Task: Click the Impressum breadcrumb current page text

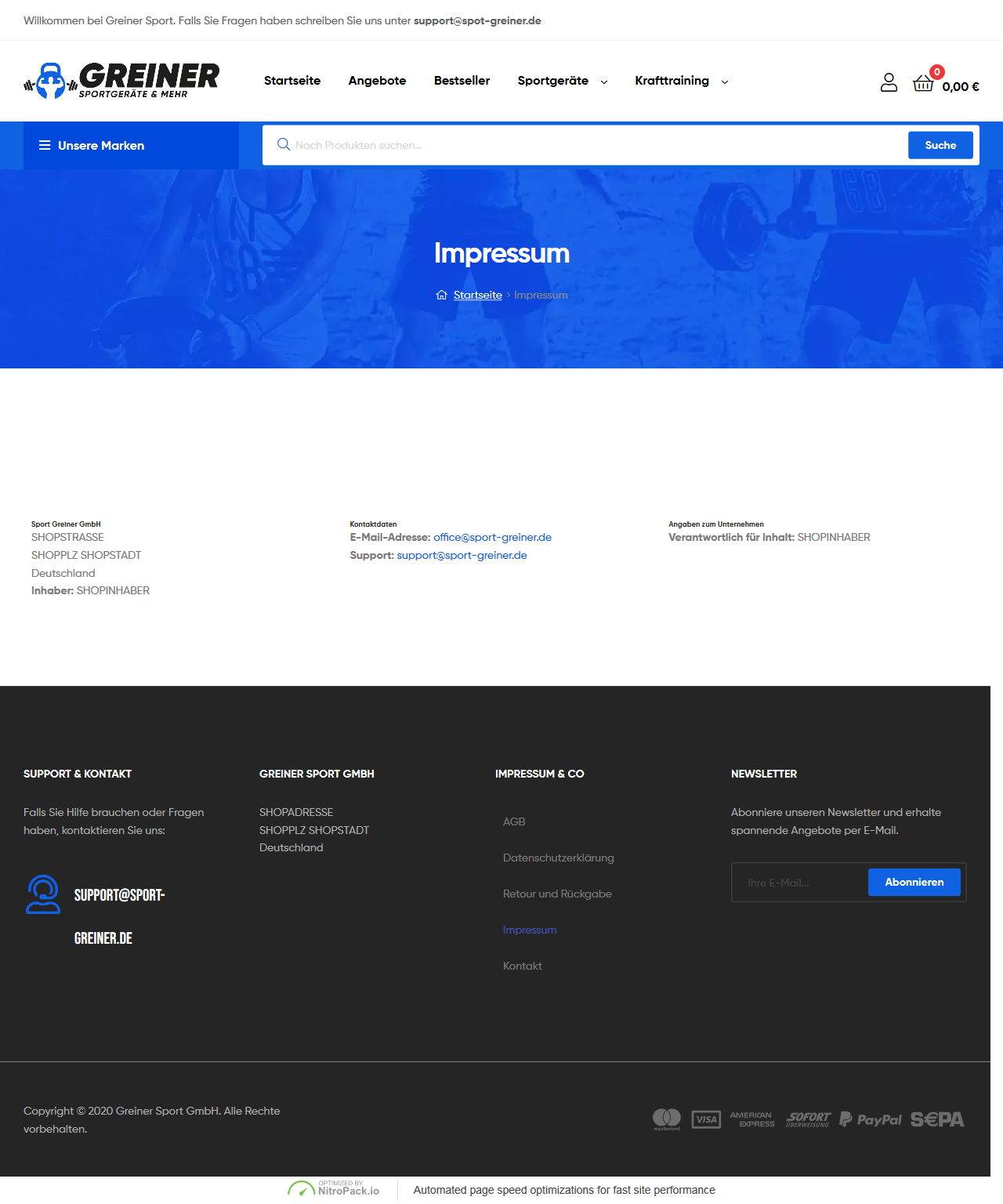Action: 541,295
